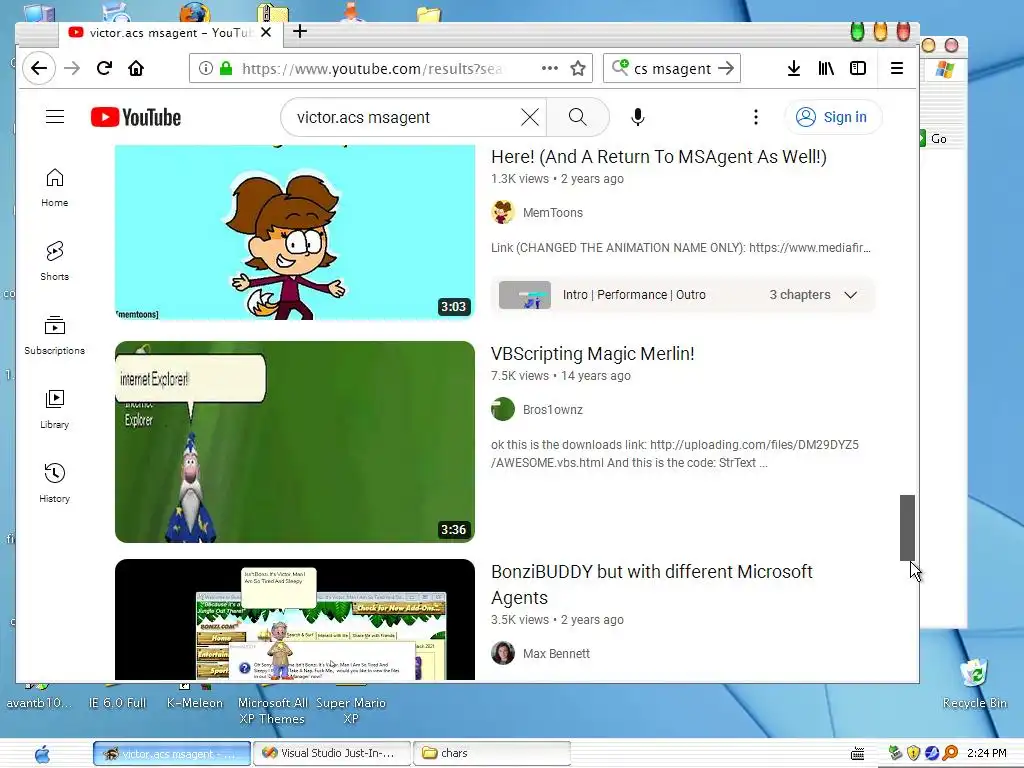
Task: Select the Recycle Bin desktop icon
Action: click(x=974, y=684)
